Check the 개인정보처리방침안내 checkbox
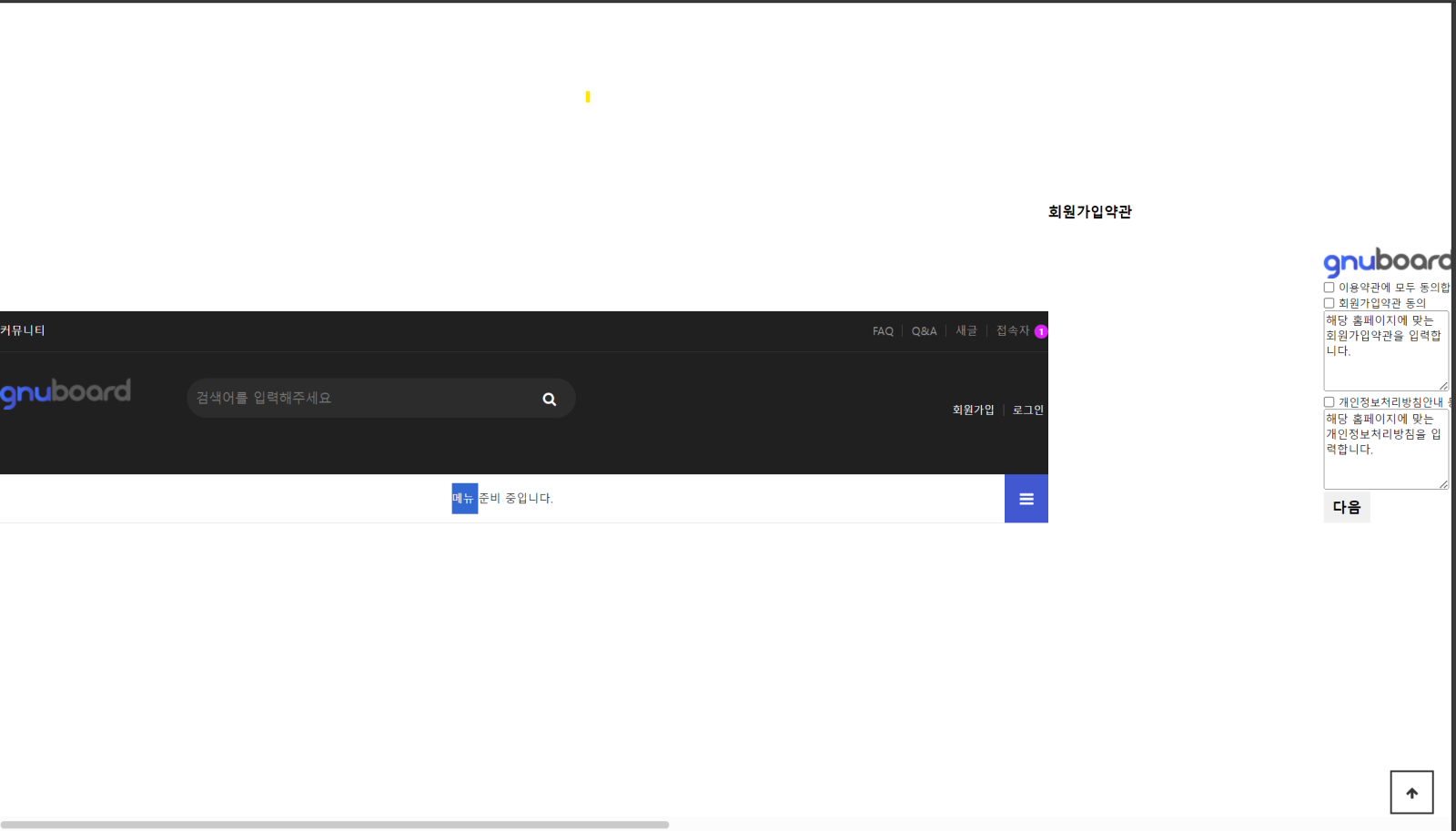Screen dimensions: 1456x831 click(x=1329, y=402)
